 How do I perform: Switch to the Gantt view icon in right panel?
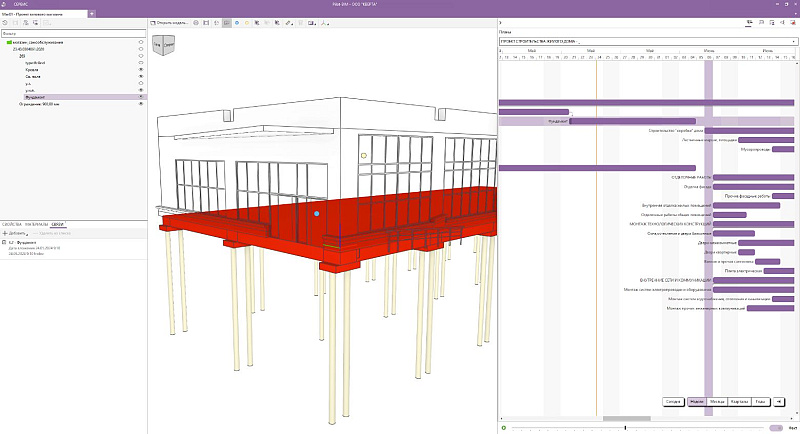748,23
